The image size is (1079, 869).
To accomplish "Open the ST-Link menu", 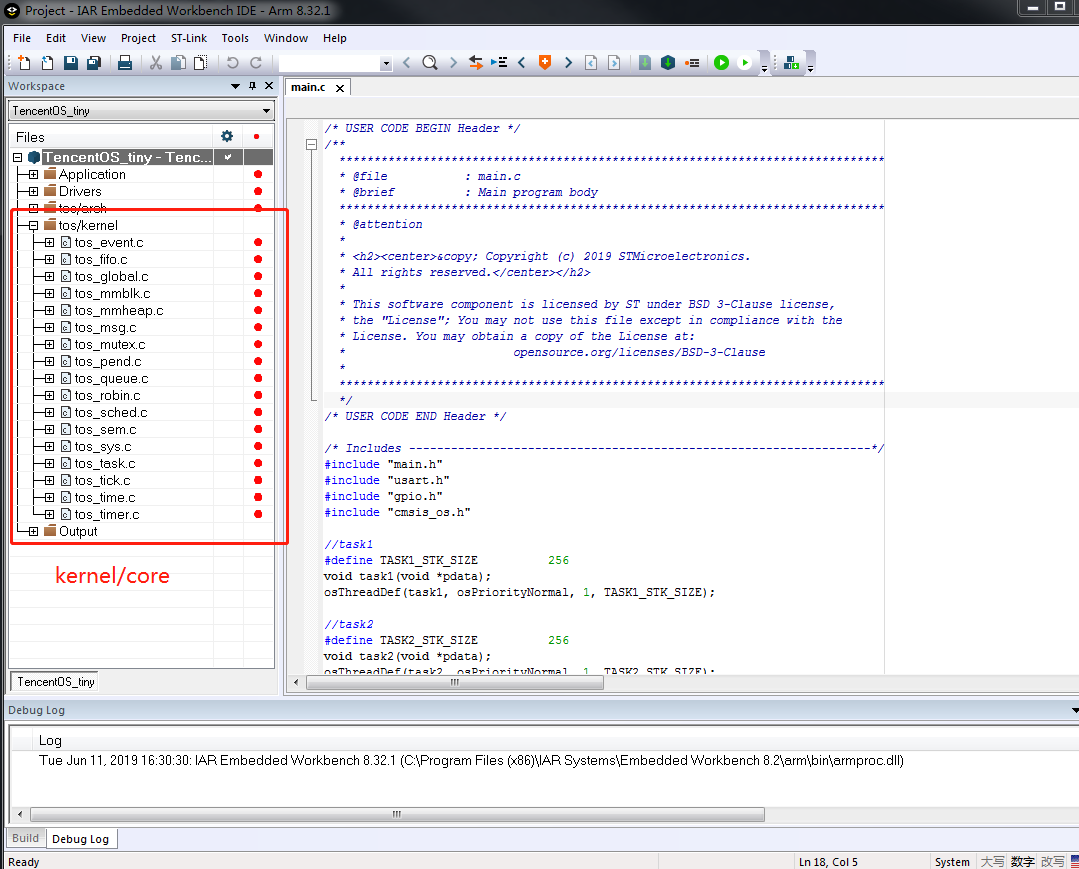I will pyautogui.click(x=188, y=38).
